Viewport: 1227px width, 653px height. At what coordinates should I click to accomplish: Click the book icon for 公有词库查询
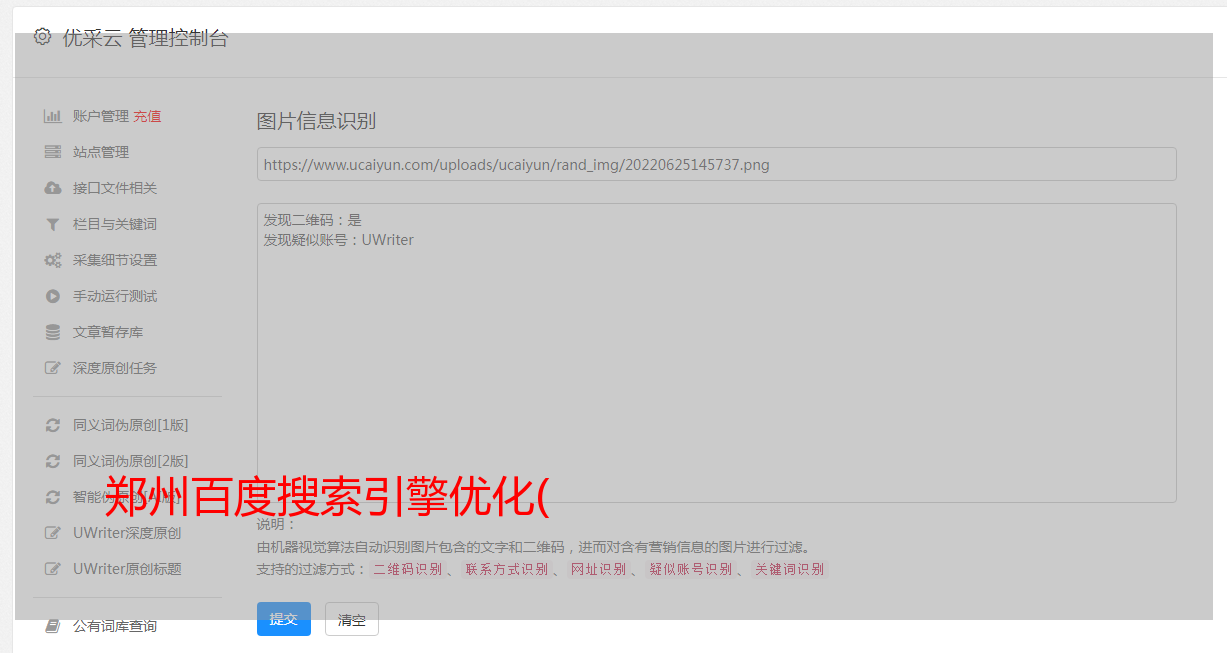coord(53,626)
